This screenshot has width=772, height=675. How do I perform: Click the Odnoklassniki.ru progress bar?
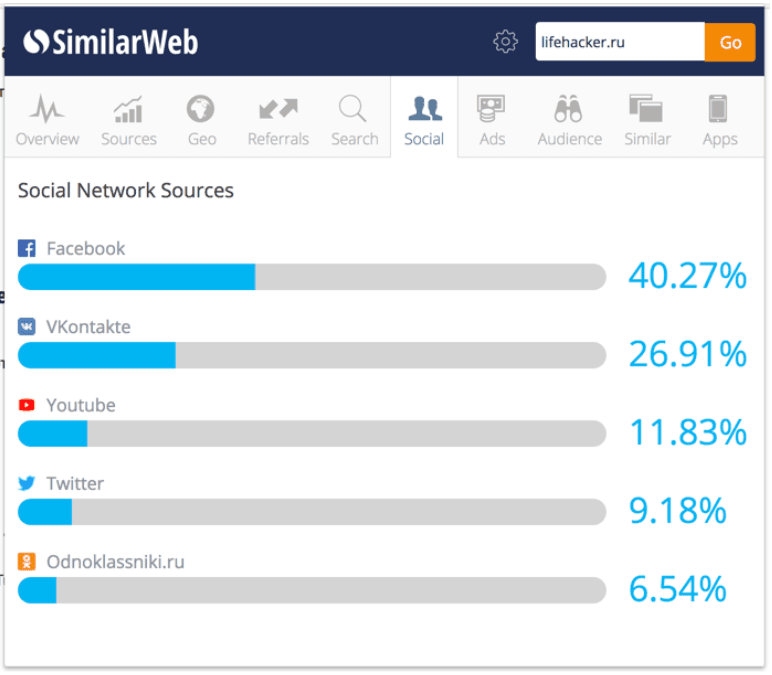[x=312, y=590]
